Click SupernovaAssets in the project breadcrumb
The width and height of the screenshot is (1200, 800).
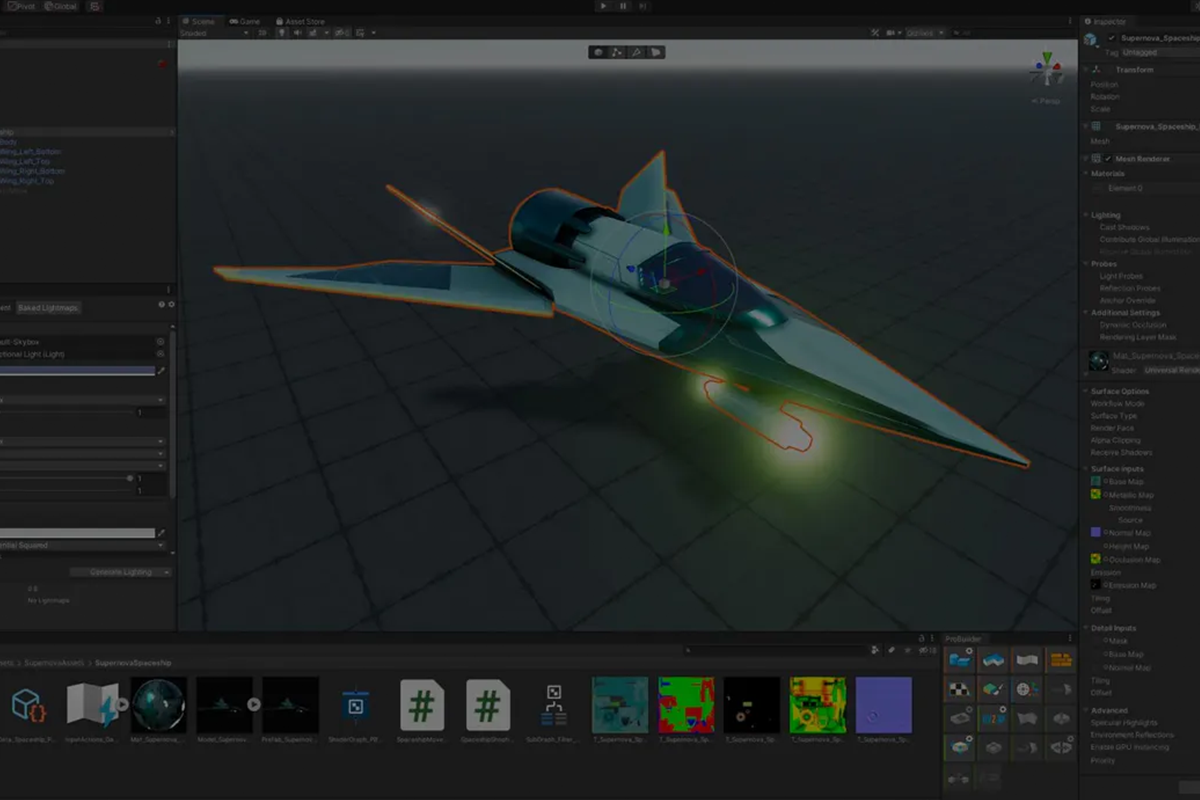[x=56, y=662]
